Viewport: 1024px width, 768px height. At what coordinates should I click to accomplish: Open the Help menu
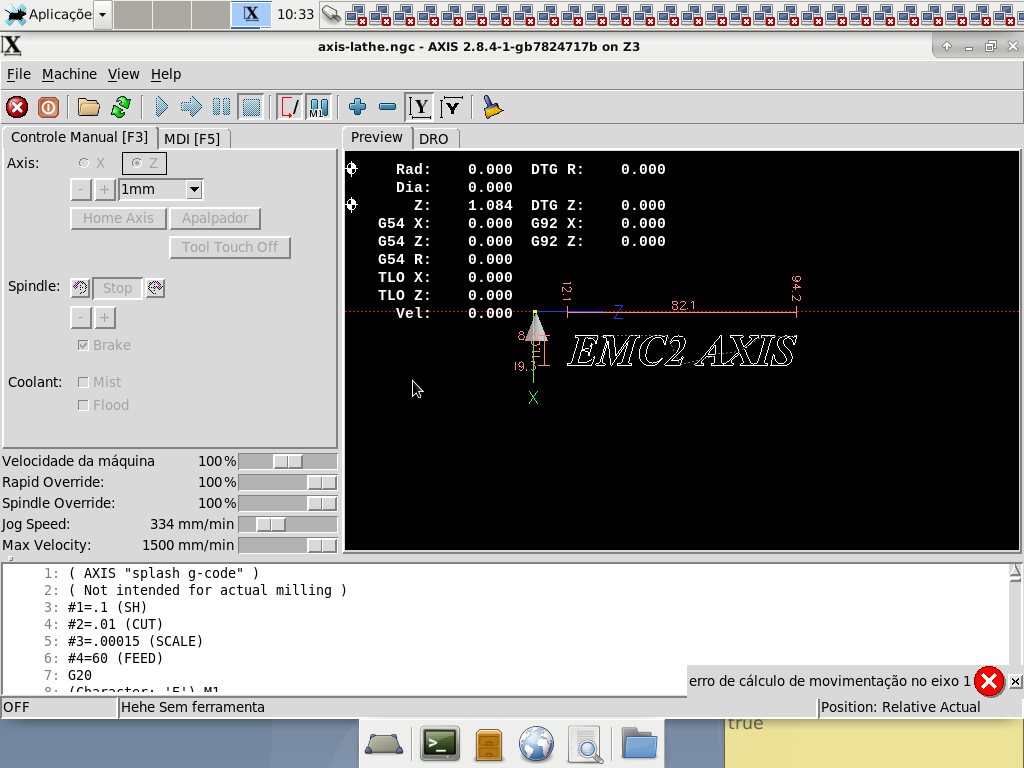(x=166, y=74)
